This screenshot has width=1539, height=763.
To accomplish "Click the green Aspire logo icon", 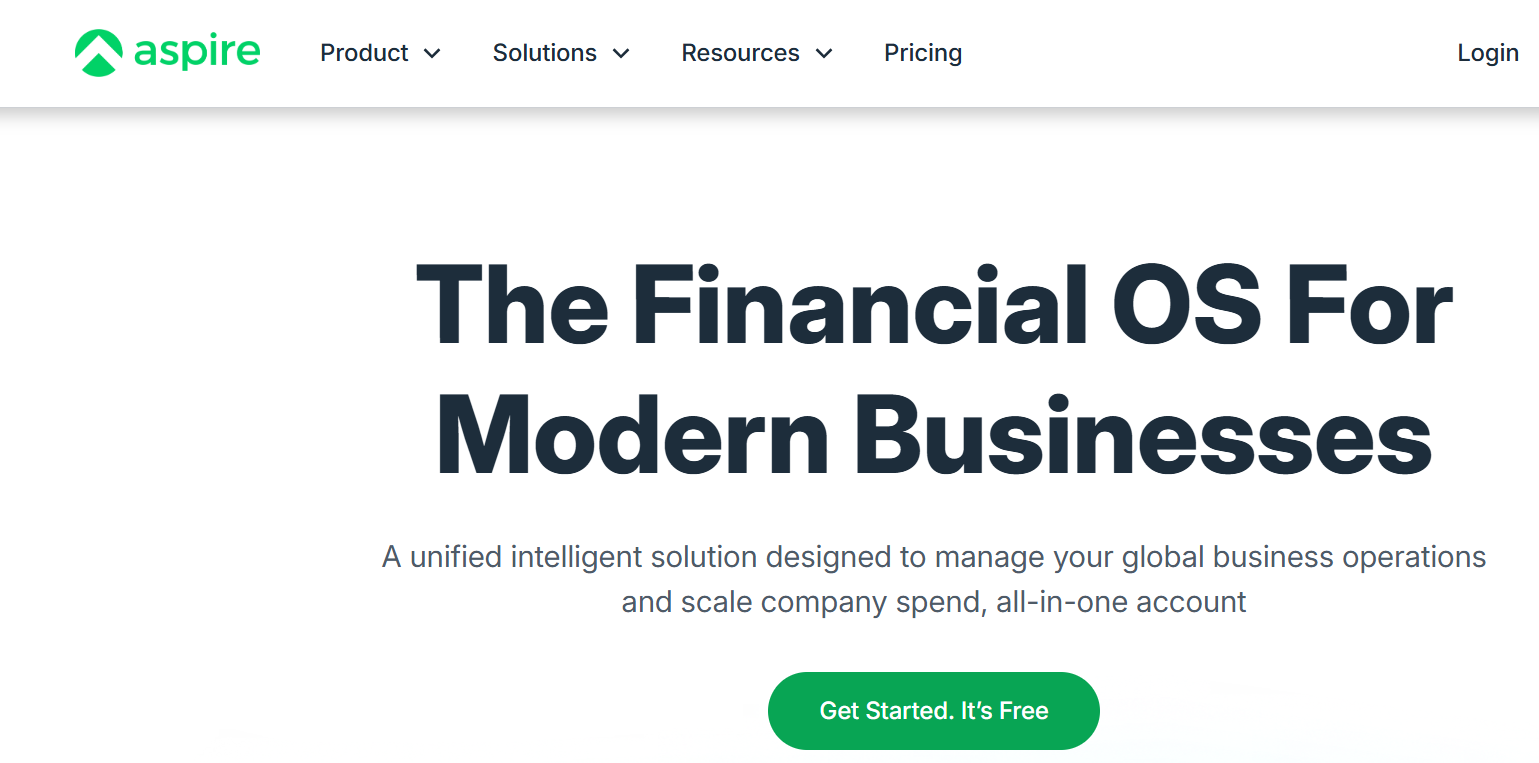I will [98, 53].
